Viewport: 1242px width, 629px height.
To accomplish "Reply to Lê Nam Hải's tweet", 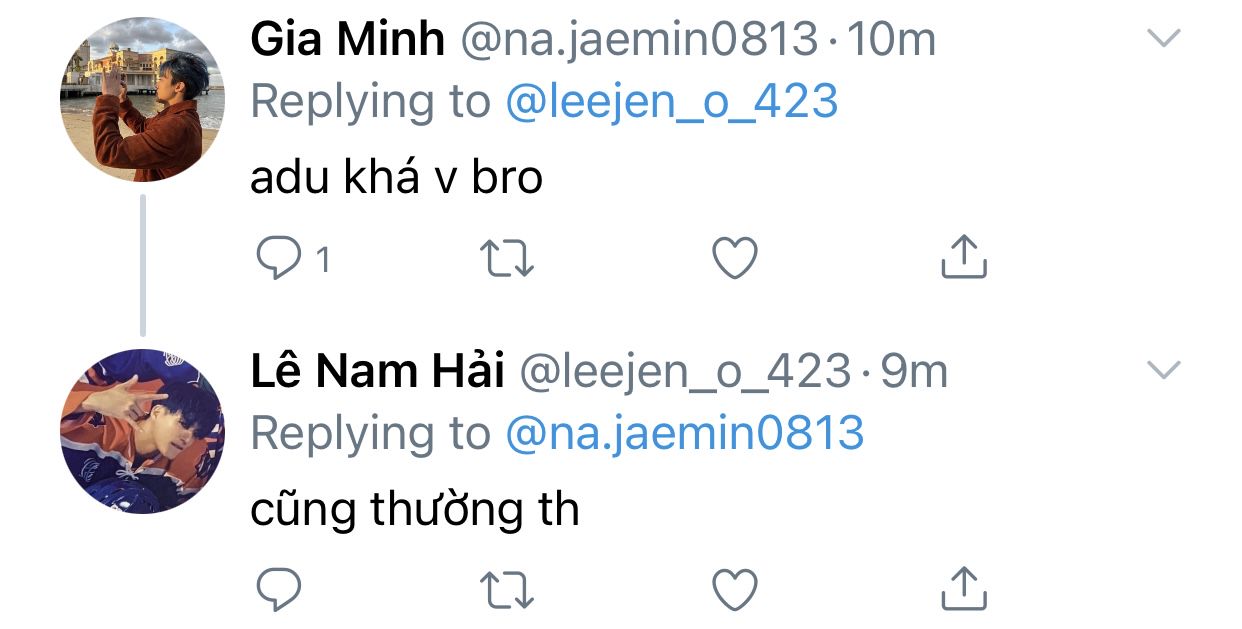I will pyautogui.click(x=280, y=589).
